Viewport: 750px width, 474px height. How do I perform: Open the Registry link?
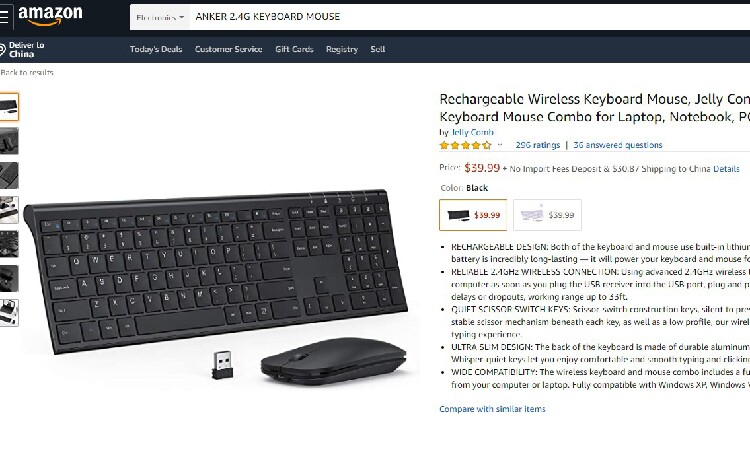pos(342,49)
